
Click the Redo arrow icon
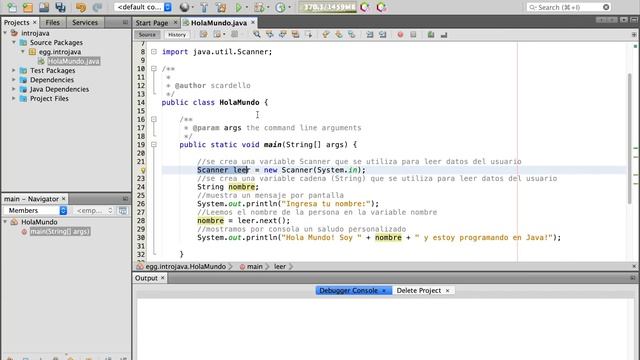coord(97,7)
